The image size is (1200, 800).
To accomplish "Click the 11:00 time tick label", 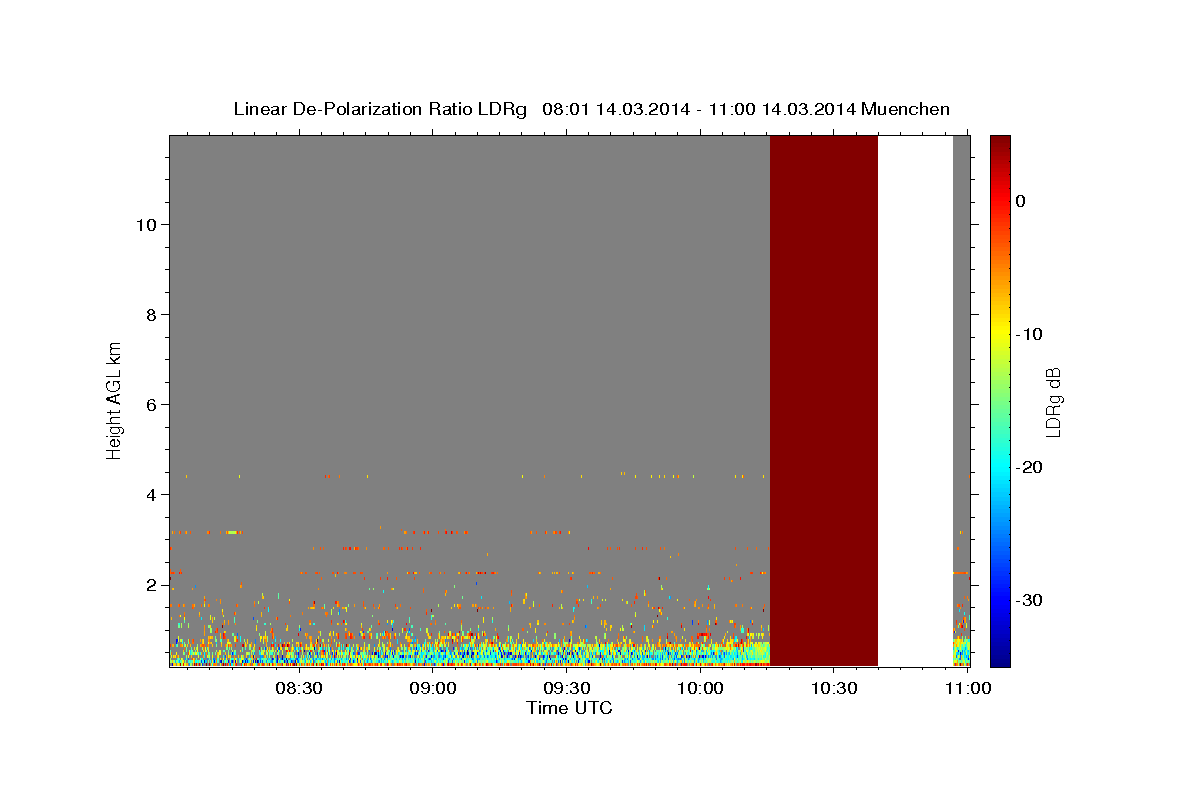I will (967, 688).
